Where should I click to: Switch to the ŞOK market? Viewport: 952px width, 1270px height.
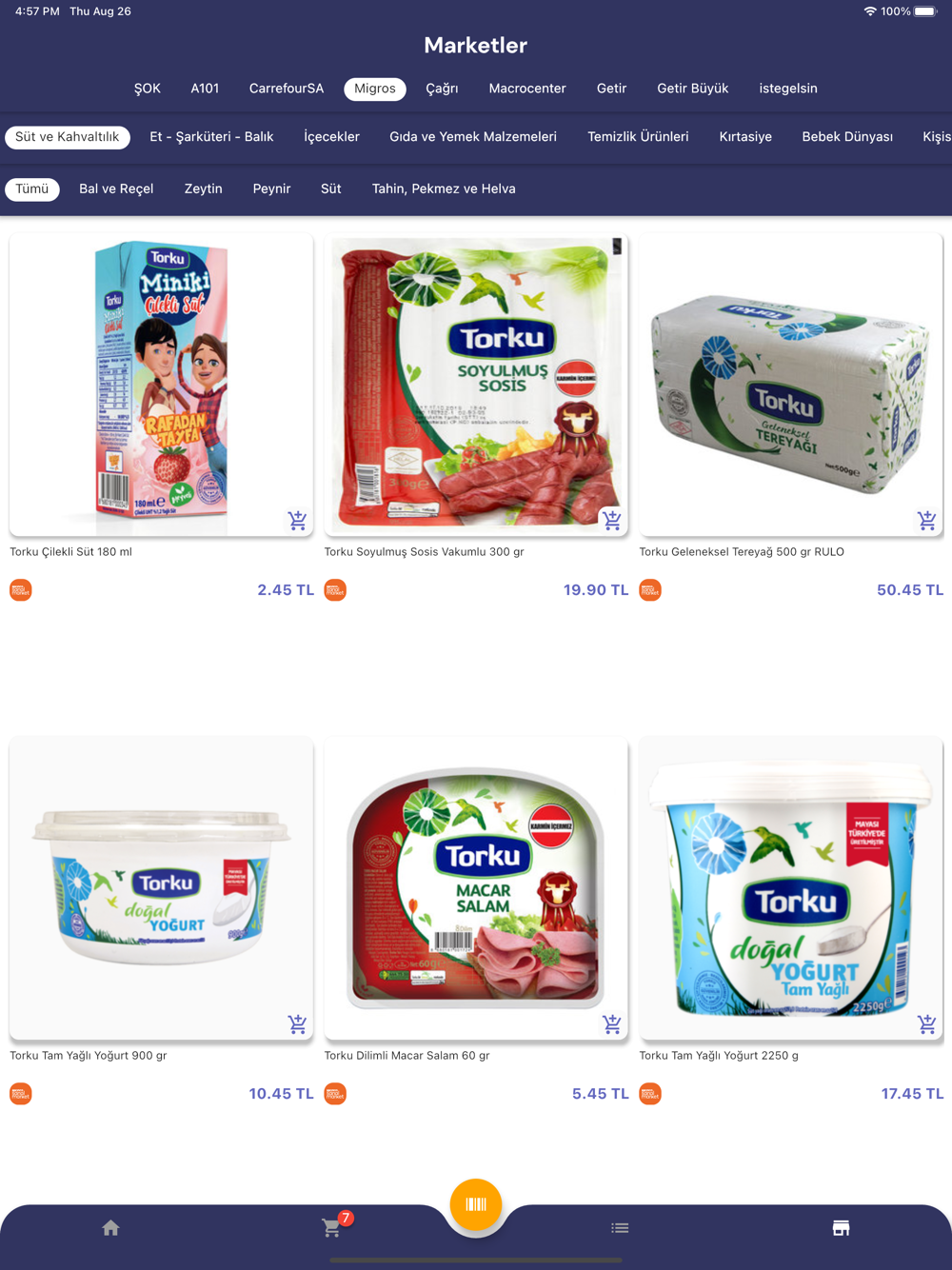click(148, 89)
